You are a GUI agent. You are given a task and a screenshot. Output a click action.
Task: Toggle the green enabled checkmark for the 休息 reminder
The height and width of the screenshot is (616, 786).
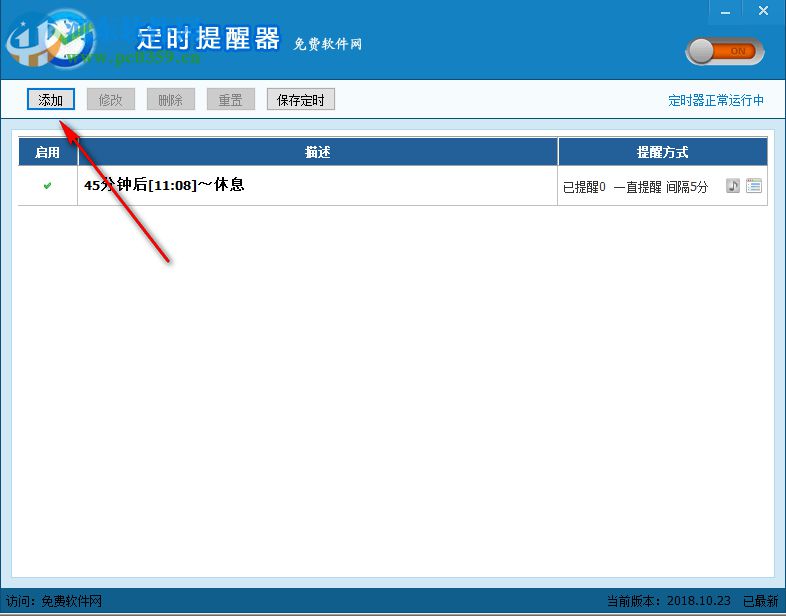pos(47,186)
